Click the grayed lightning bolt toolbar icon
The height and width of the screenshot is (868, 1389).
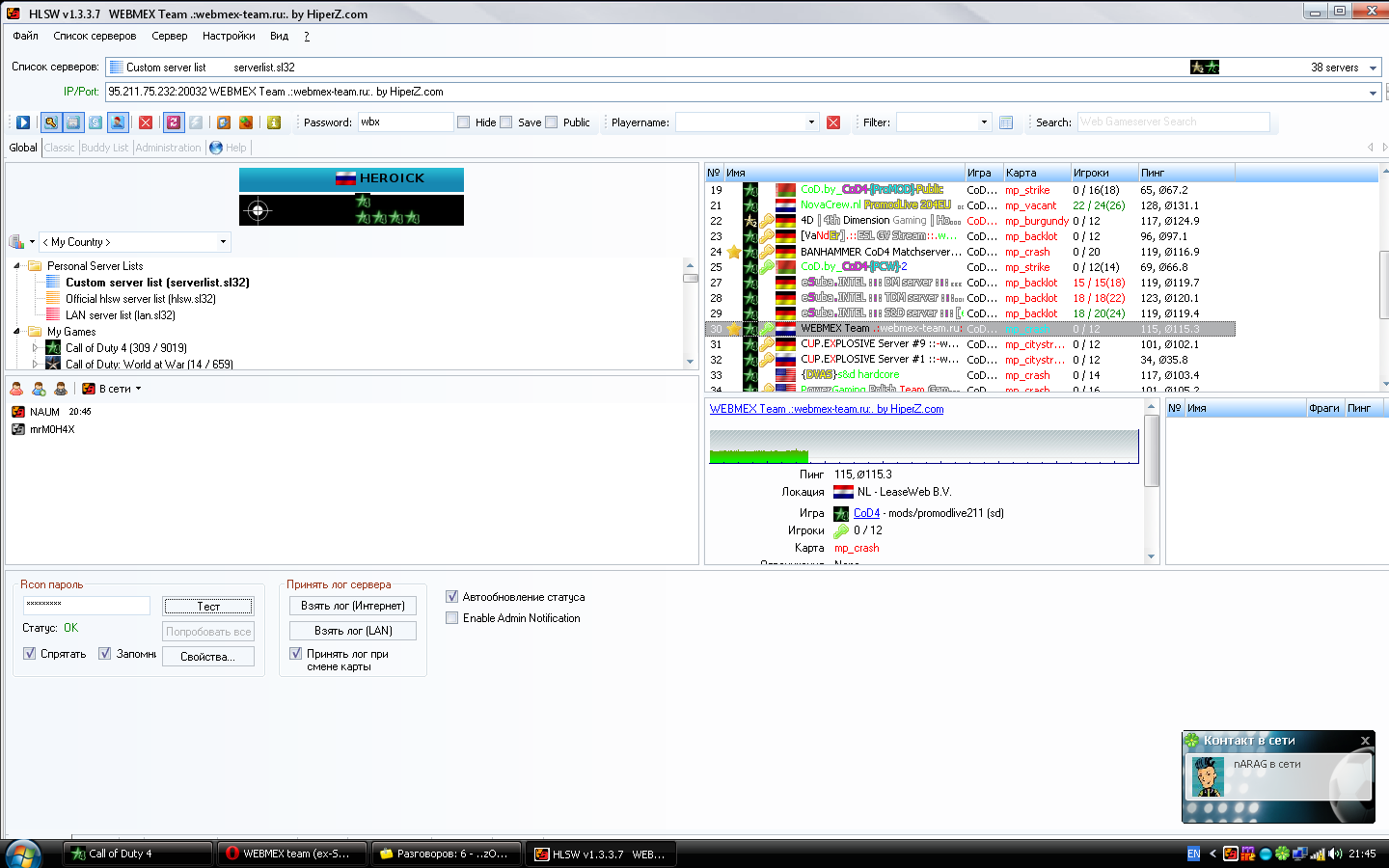[196, 122]
